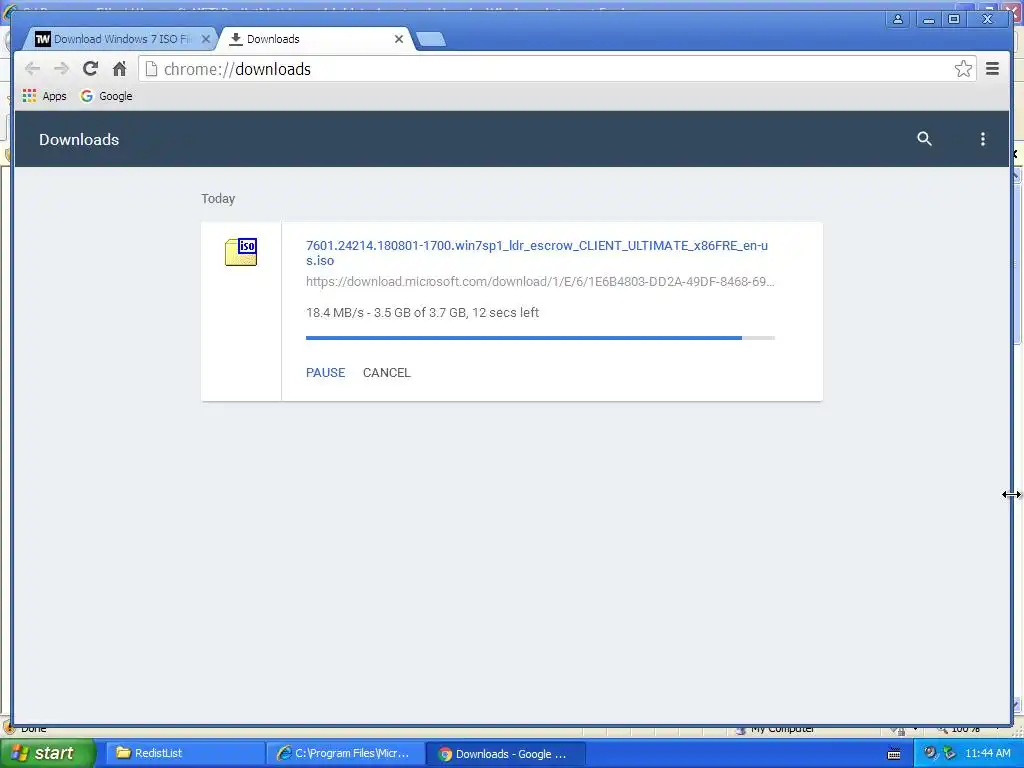This screenshot has width=1024, height=768.
Task: Select Downloads - Google Chrome taskbar button
Action: (x=505, y=753)
